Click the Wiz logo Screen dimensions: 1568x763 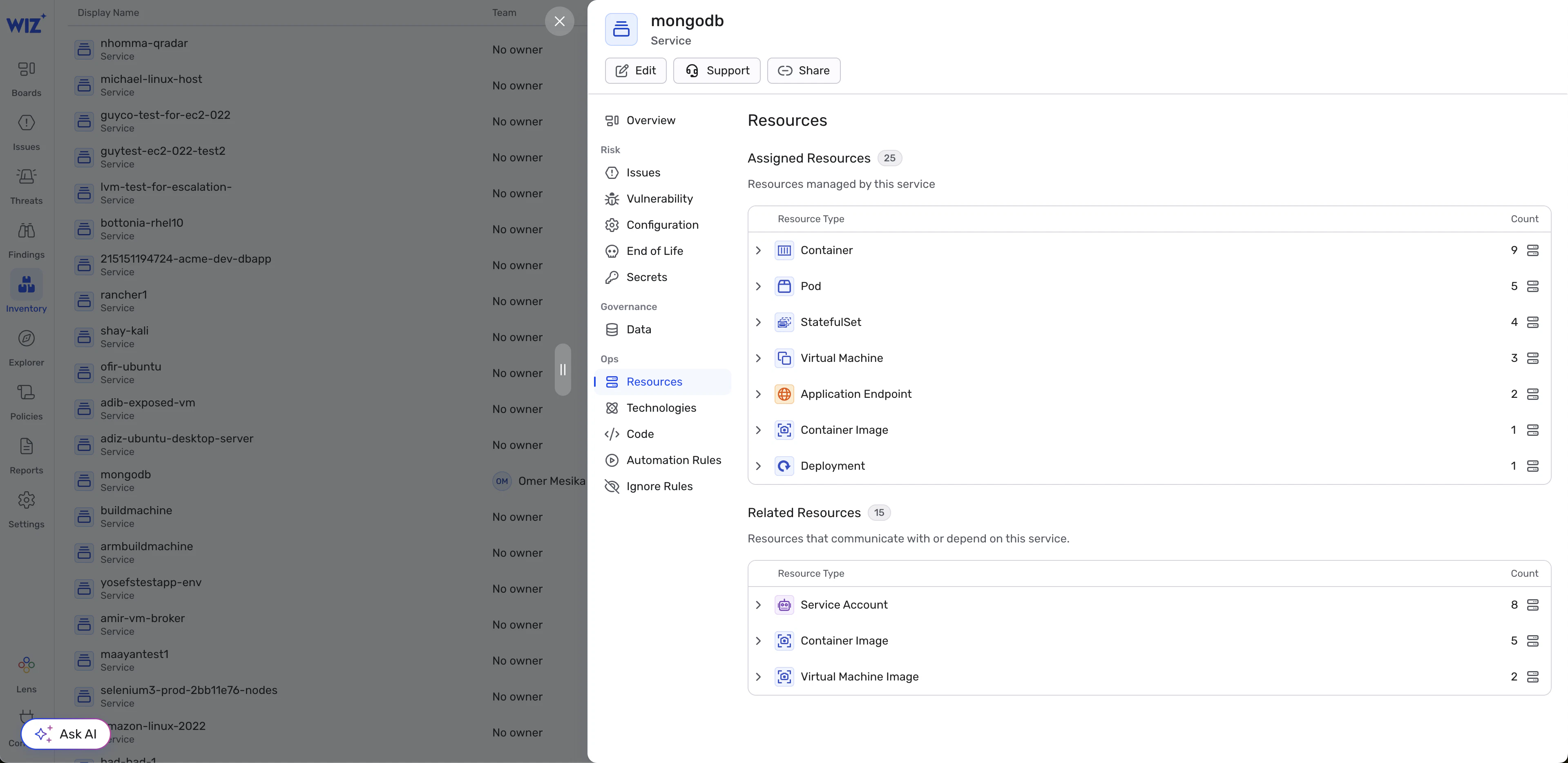(26, 25)
